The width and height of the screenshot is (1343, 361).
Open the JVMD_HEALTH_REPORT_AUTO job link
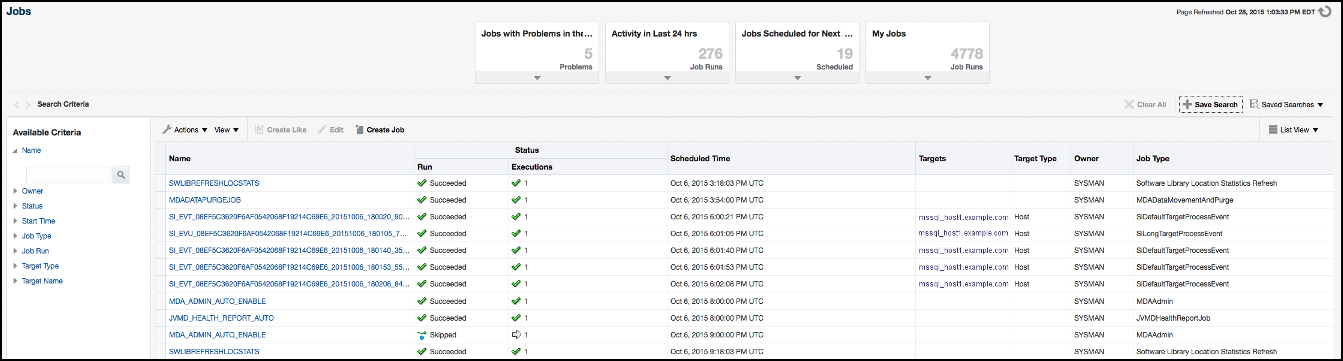click(221, 317)
